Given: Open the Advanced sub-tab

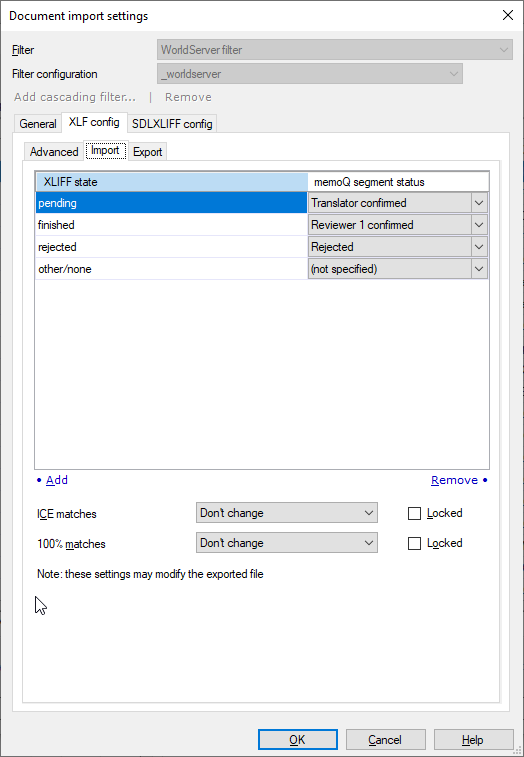Looking at the screenshot, I should [x=54, y=152].
